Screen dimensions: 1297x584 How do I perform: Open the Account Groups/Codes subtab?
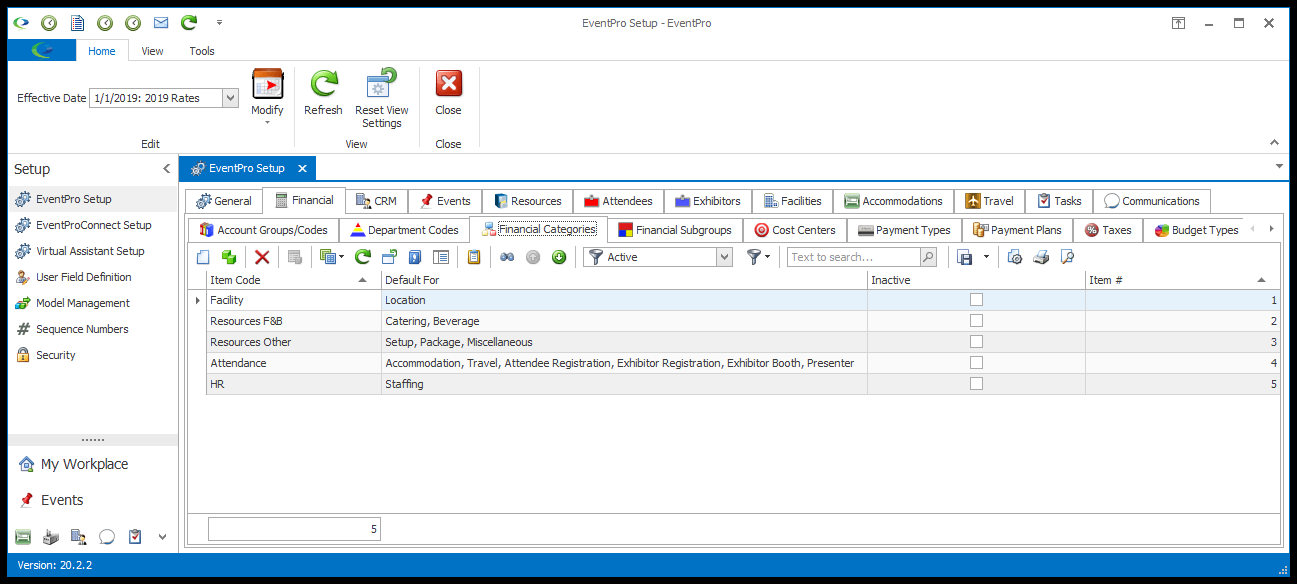(x=264, y=230)
